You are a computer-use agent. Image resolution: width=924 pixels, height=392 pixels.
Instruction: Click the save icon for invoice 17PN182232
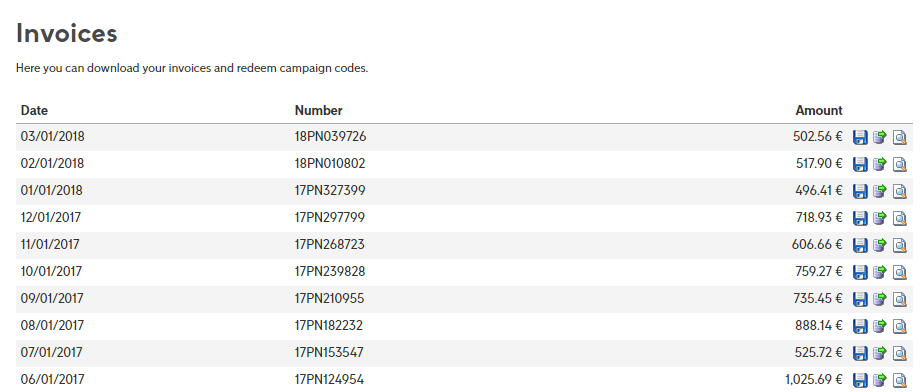(860, 327)
